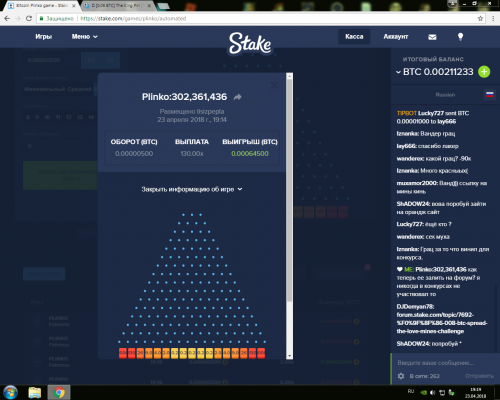The image size is (500, 400).
Task: Bookmark the page with the star icon
Action: click(480, 18)
